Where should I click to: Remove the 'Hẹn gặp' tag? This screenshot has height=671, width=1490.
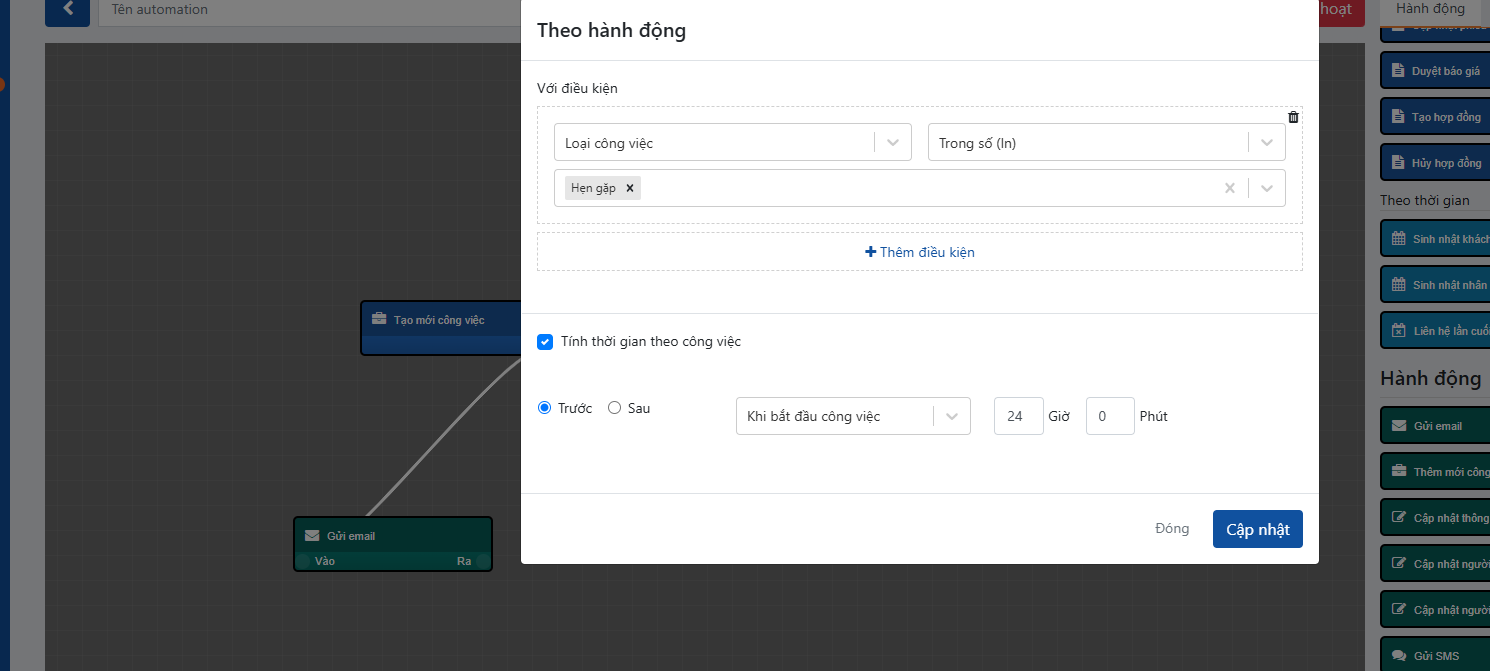pyautogui.click(x=630, y=188)
